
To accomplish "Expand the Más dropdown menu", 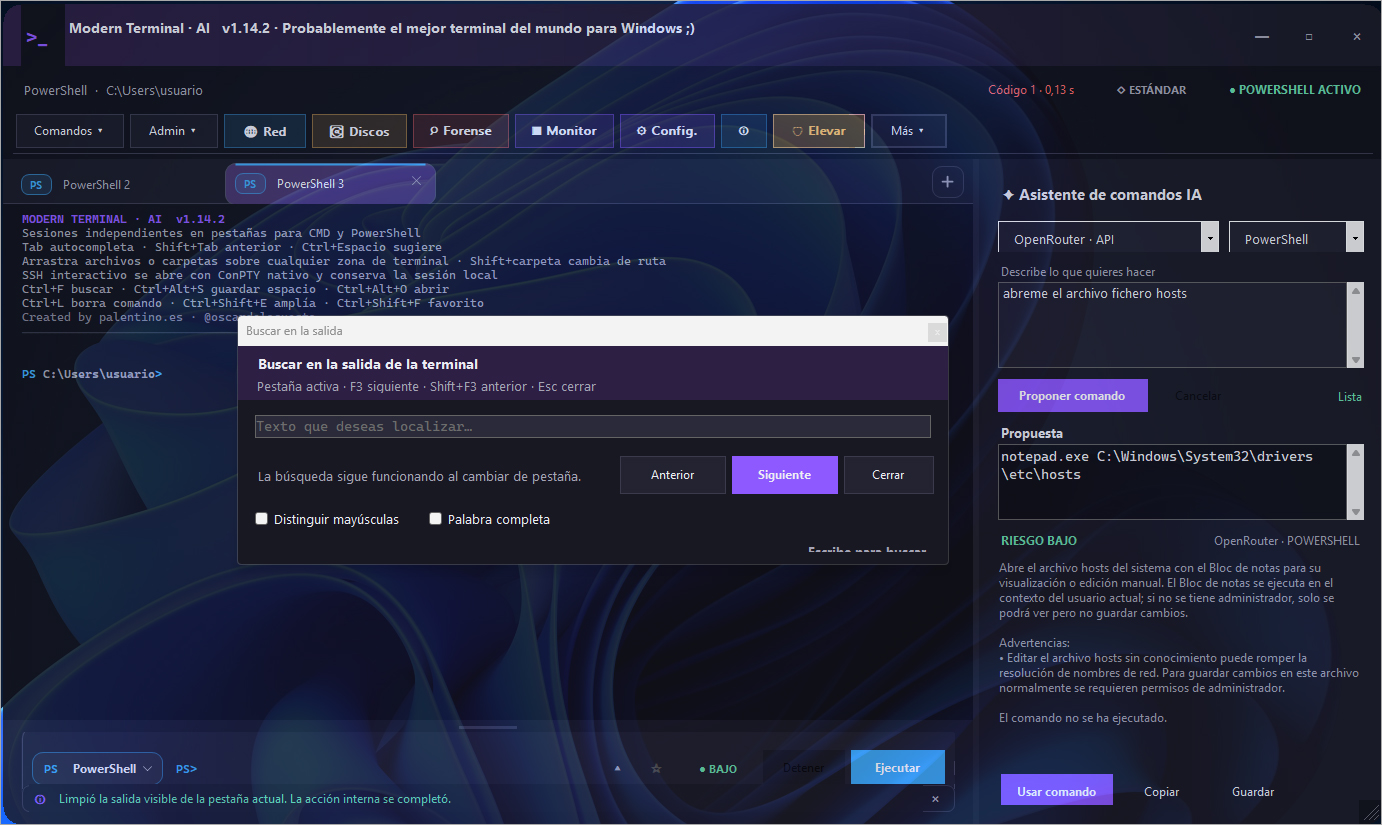I will 908,131.
